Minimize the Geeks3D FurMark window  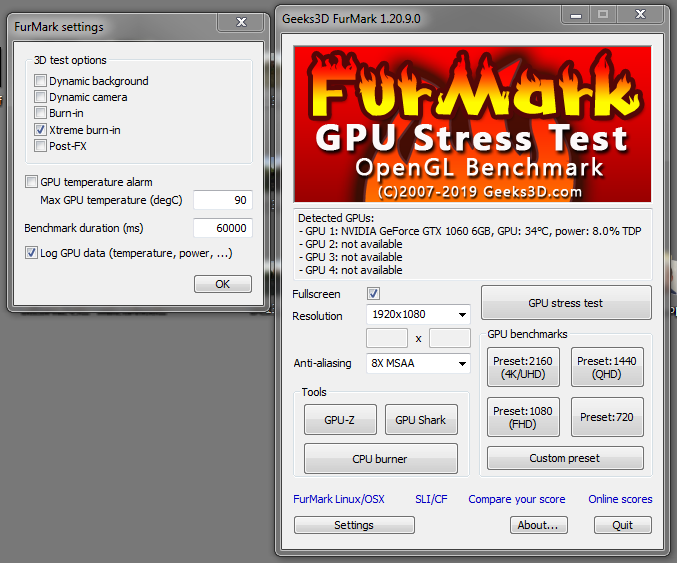coord(576,15)
